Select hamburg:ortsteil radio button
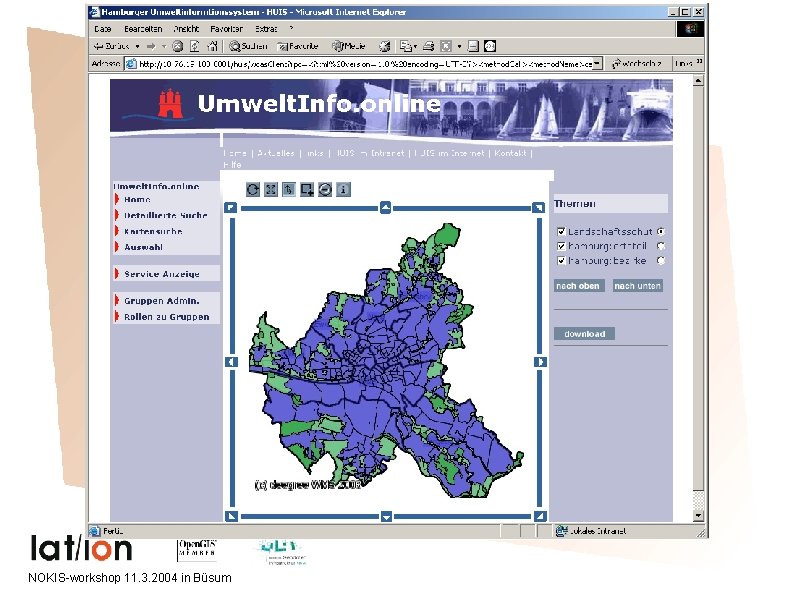 pyautogui.click(x=661, y=246)
